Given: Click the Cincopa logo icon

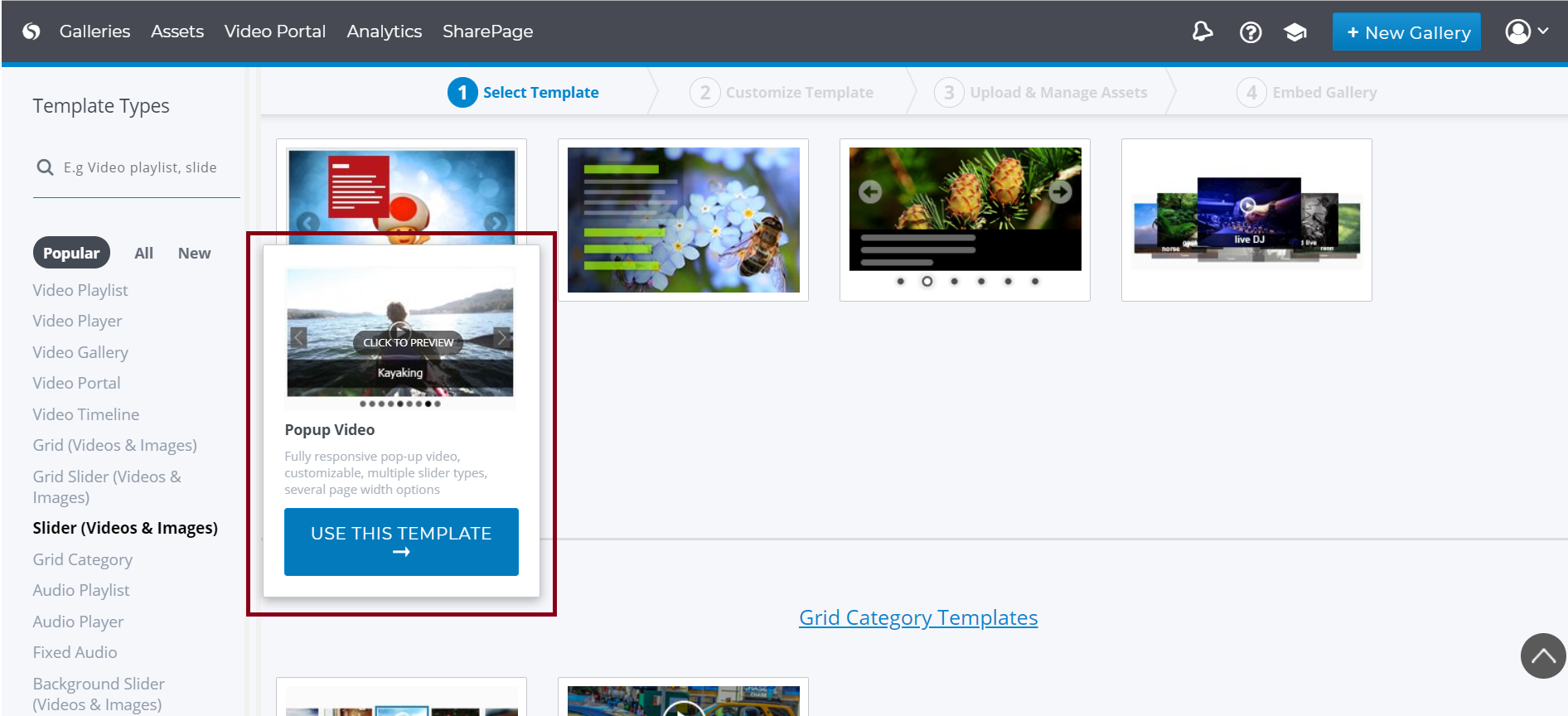Looking at the screenshot, I should point(31,31).
